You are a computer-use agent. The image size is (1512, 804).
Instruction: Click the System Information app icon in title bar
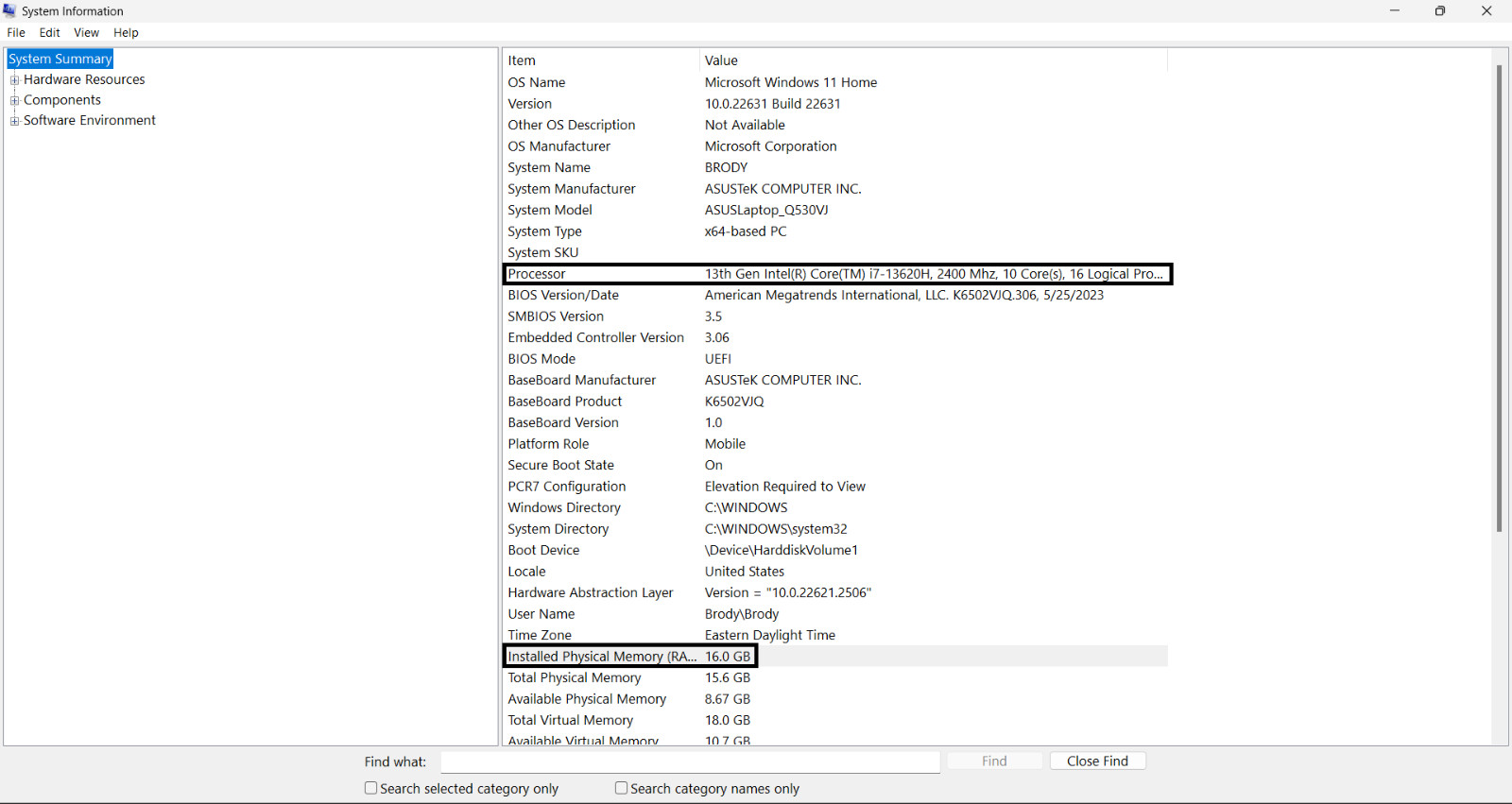click(9, 10)
